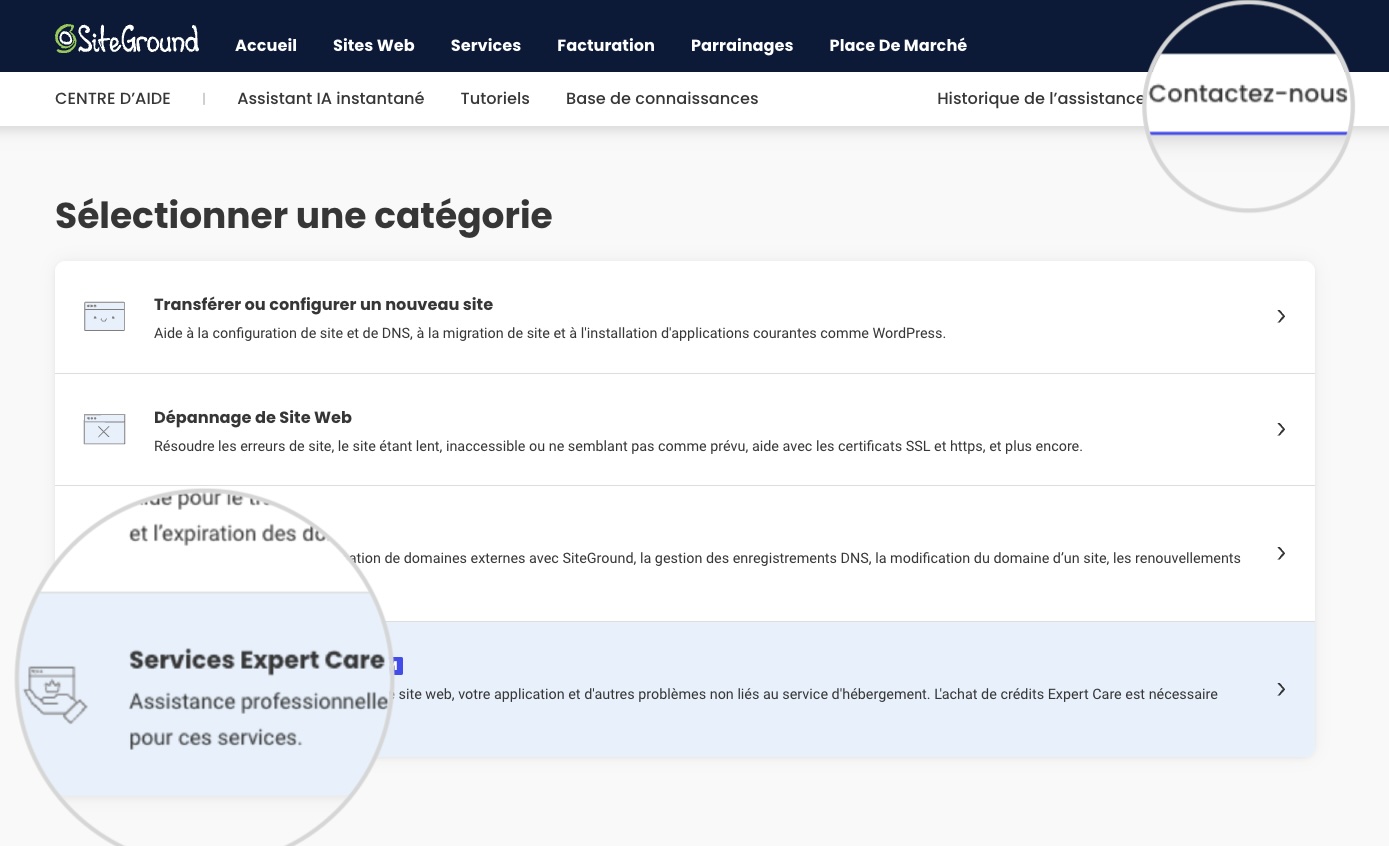Expand the Transférer ou configurer row chevron
1389x846 pixels.
point(1281,316)
